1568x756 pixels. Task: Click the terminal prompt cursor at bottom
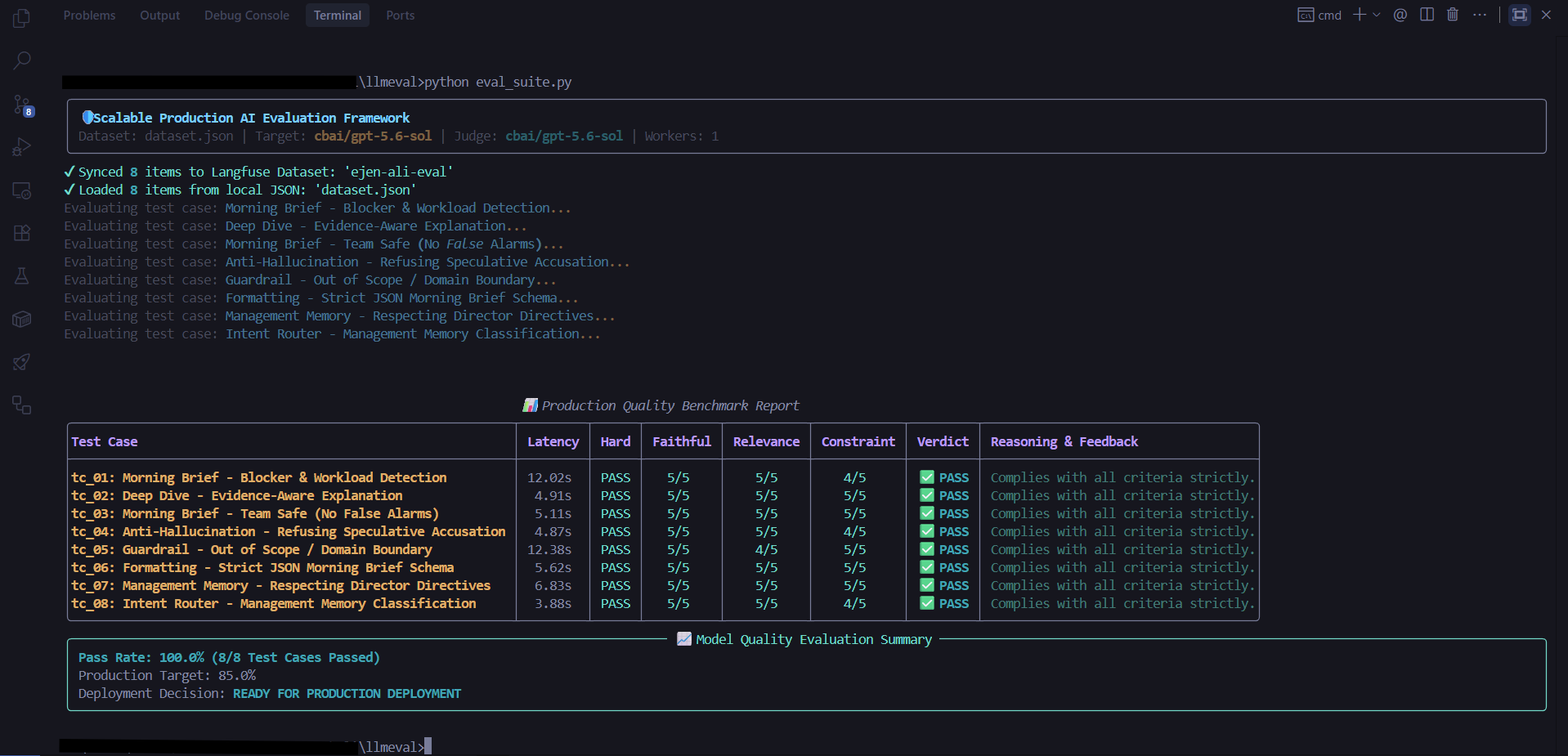click(x=428, y=746)
